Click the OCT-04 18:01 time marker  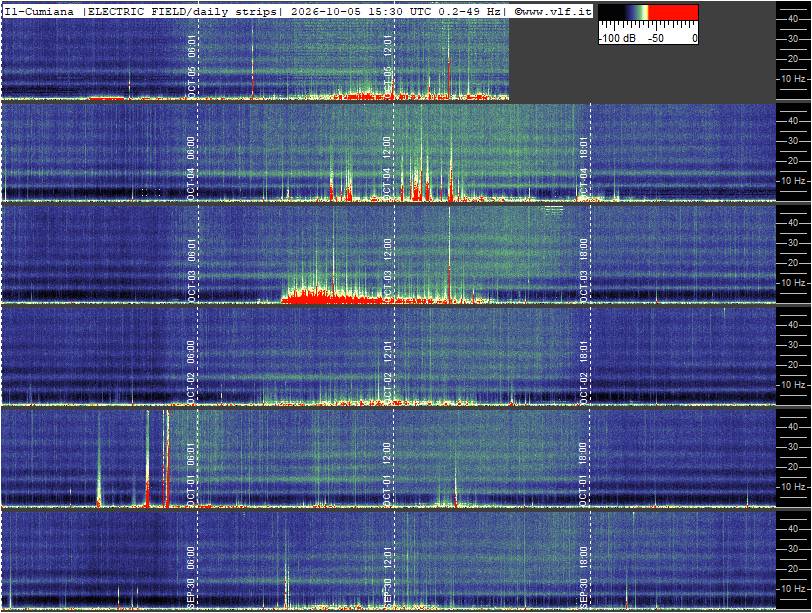click(584, 168)
